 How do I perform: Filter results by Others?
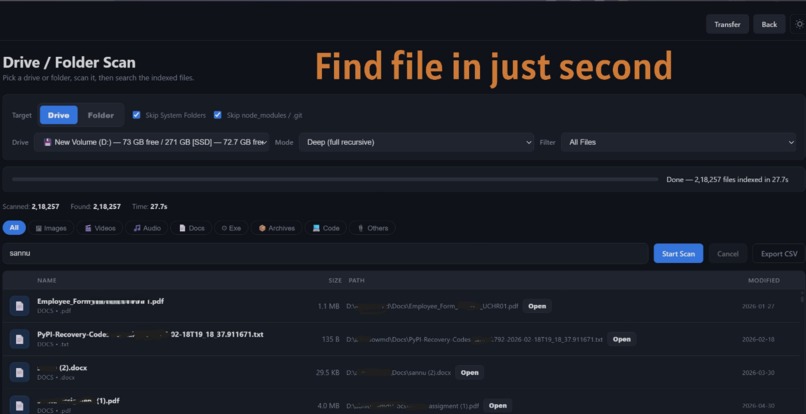click(372, 228)
